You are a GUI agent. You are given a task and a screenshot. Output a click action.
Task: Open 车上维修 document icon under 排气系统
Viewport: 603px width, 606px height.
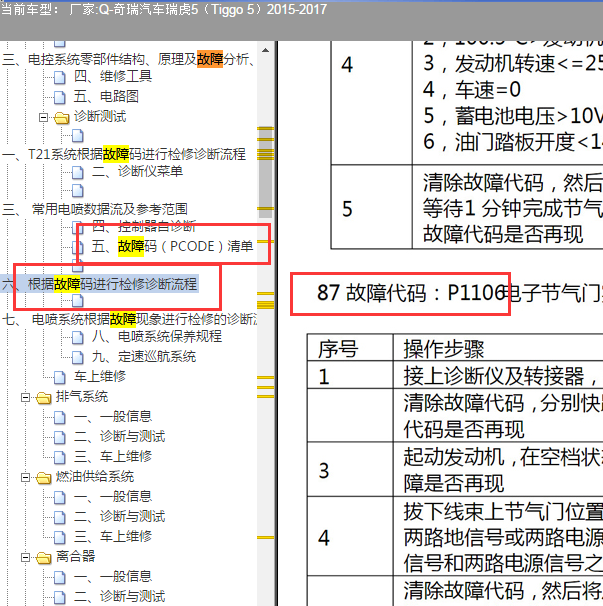60,457
